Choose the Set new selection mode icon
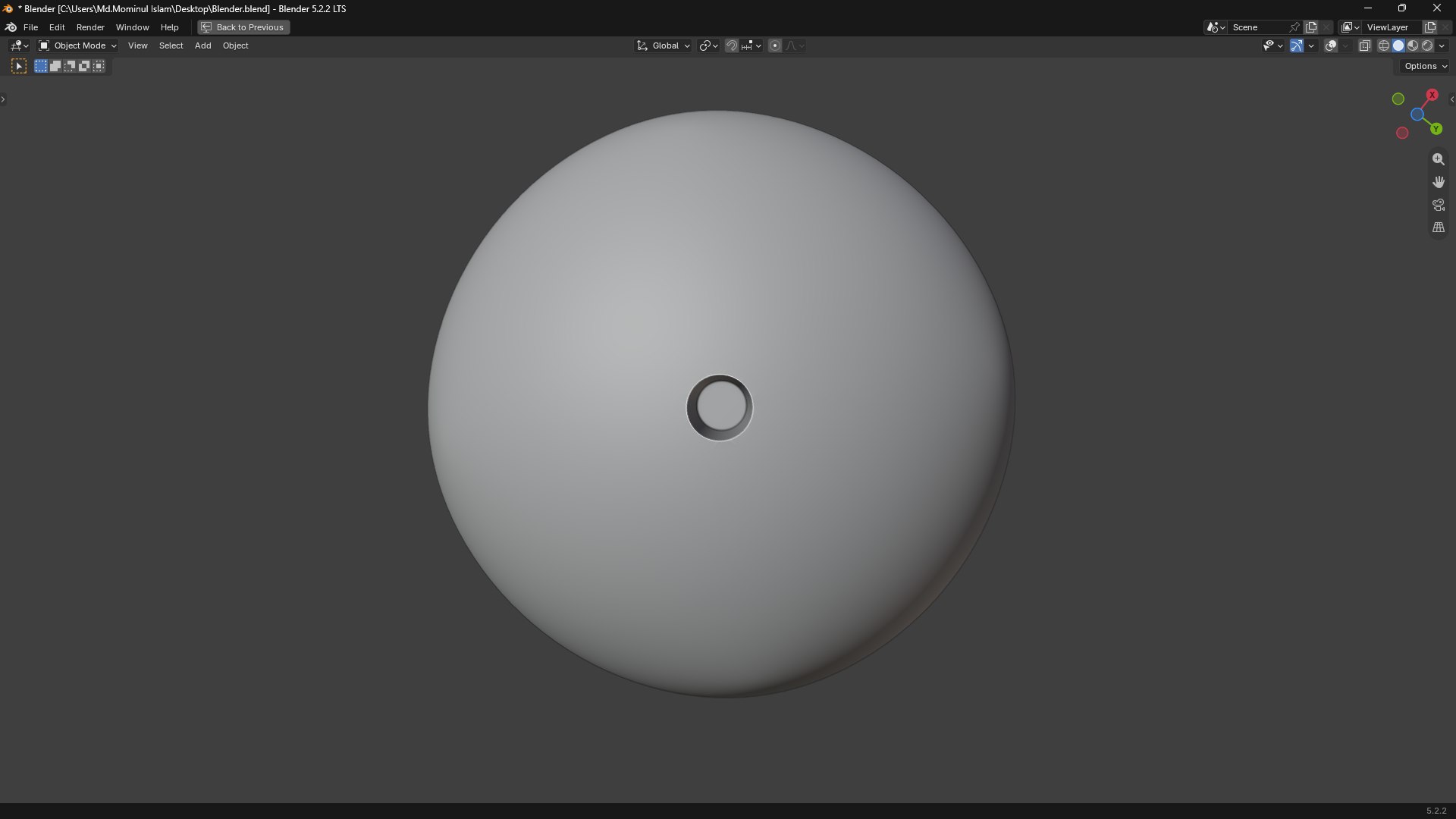This screenshot has height=819, width=1456. coord(41,67)
